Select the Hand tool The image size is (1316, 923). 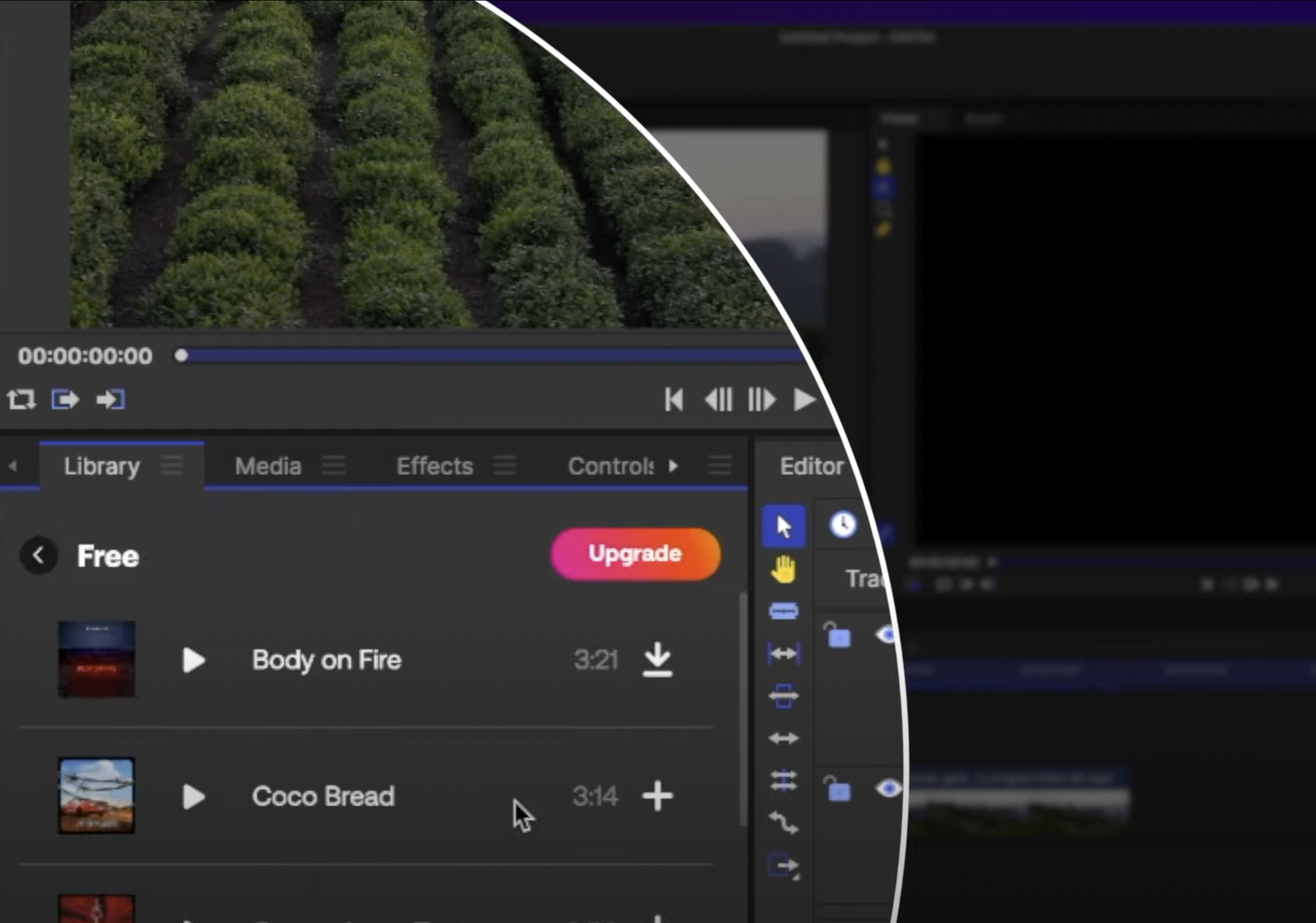(x=784, y=569)
